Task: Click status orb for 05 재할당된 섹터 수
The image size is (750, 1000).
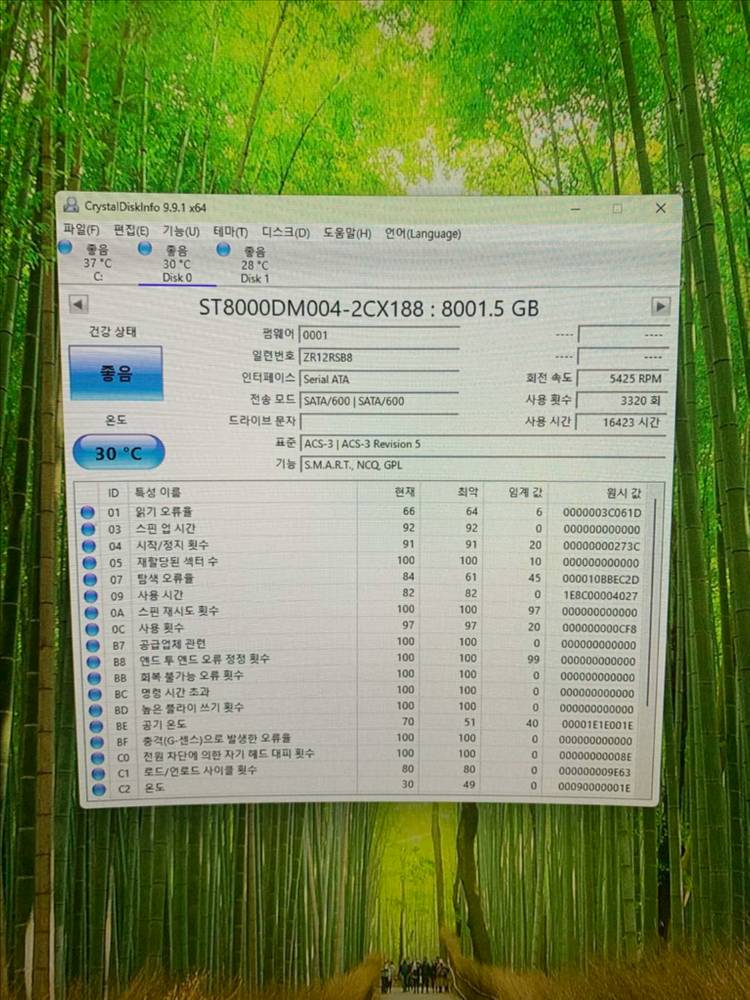Action: tap(90, 562)
